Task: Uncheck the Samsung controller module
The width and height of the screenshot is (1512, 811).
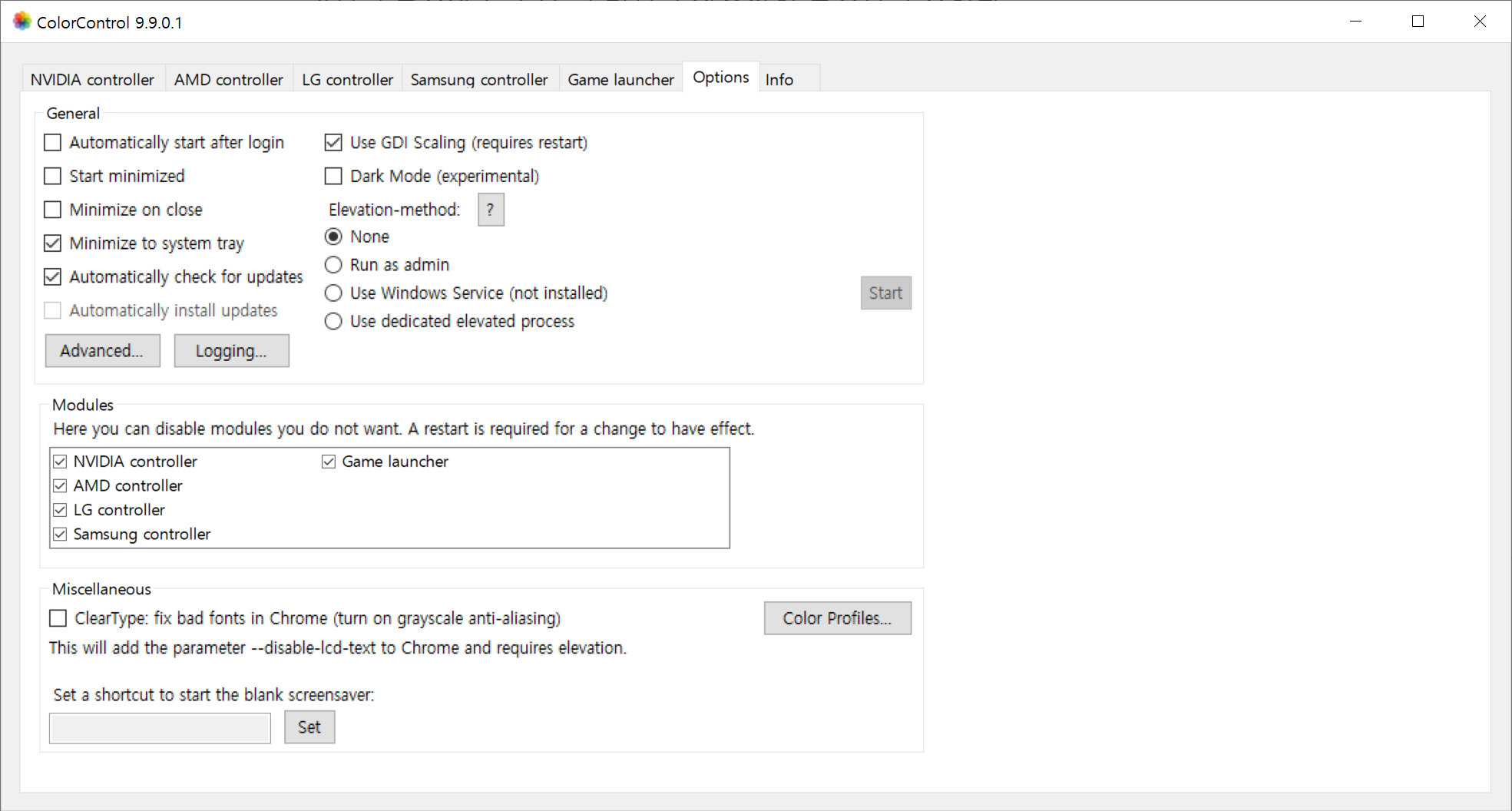Action: (x=60, y=535)
